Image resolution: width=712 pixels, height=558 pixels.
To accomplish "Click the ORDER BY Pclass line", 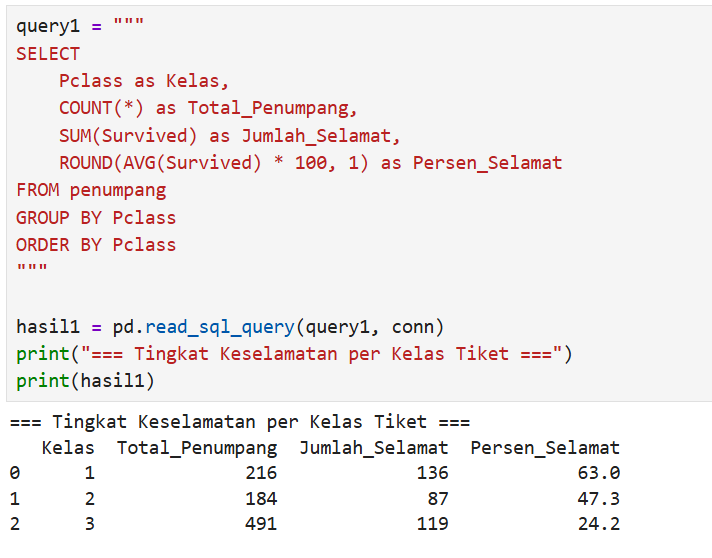I will pos(96,245).
